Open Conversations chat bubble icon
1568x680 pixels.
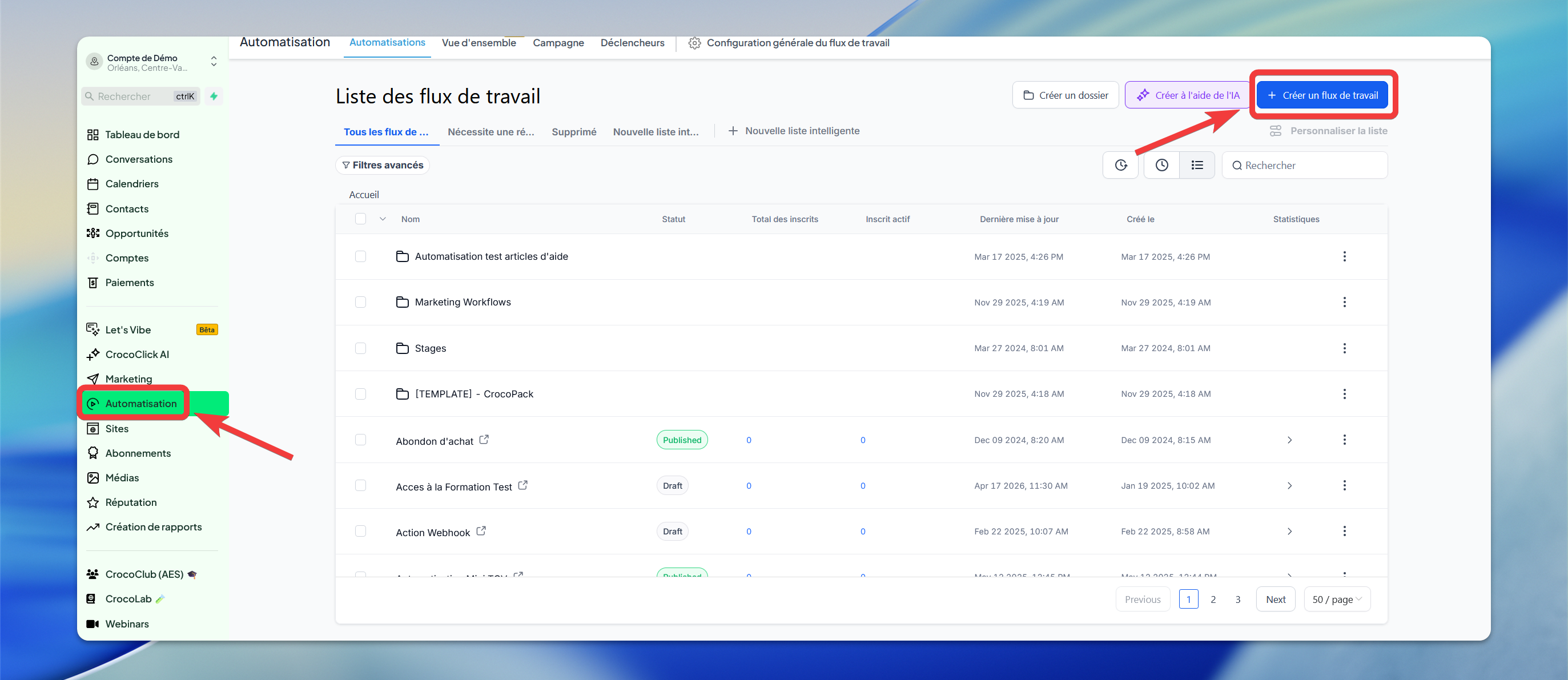click(93, 159)
